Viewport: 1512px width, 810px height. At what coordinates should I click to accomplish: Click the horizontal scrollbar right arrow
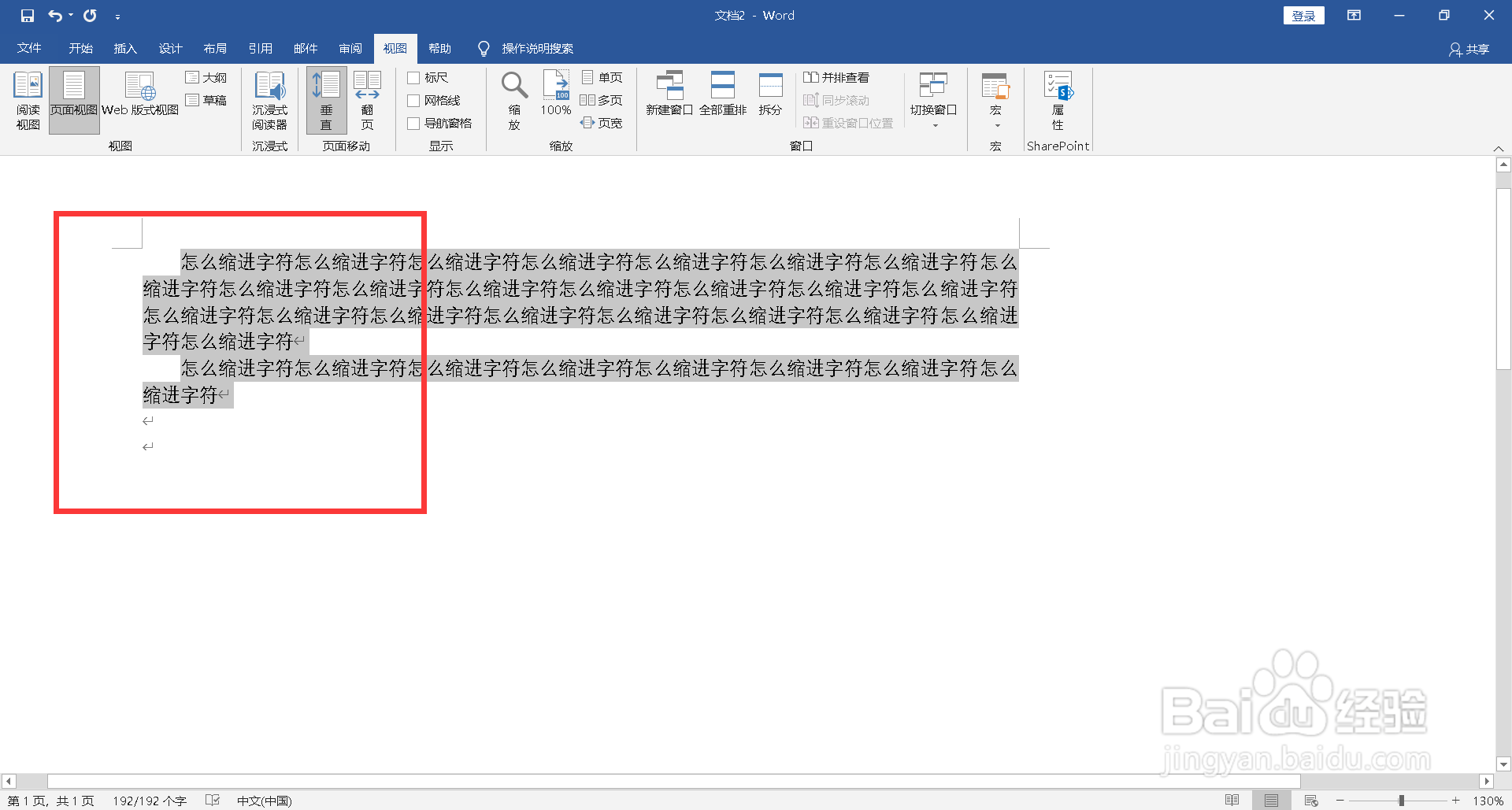[x=1486, y=782]
